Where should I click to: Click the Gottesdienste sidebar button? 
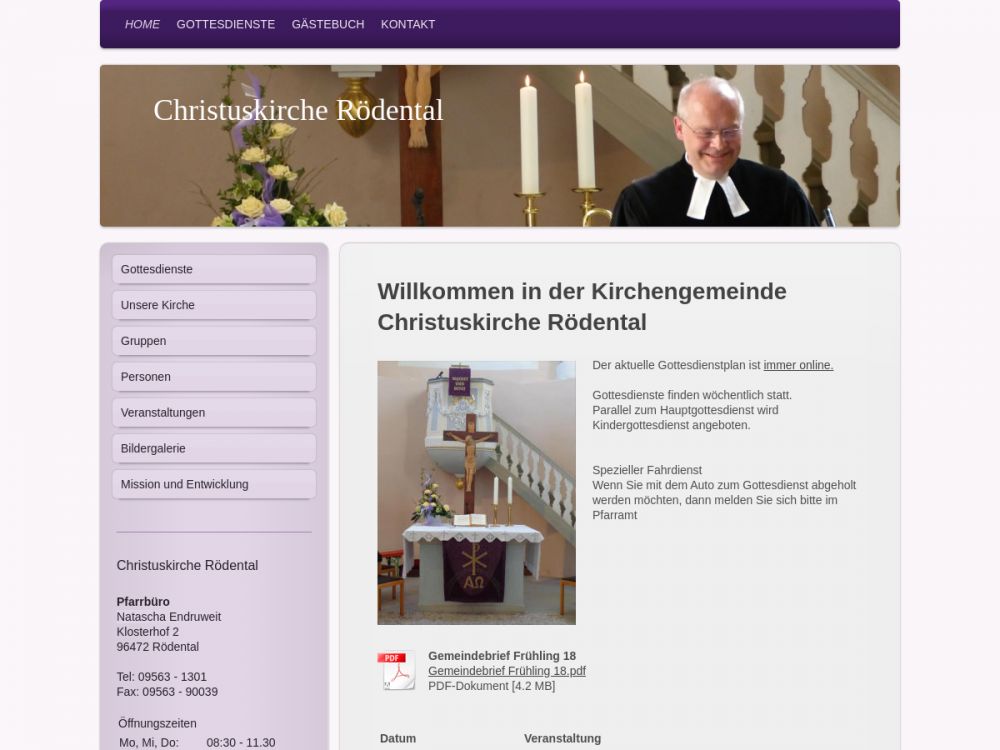[x=214, y=269]
